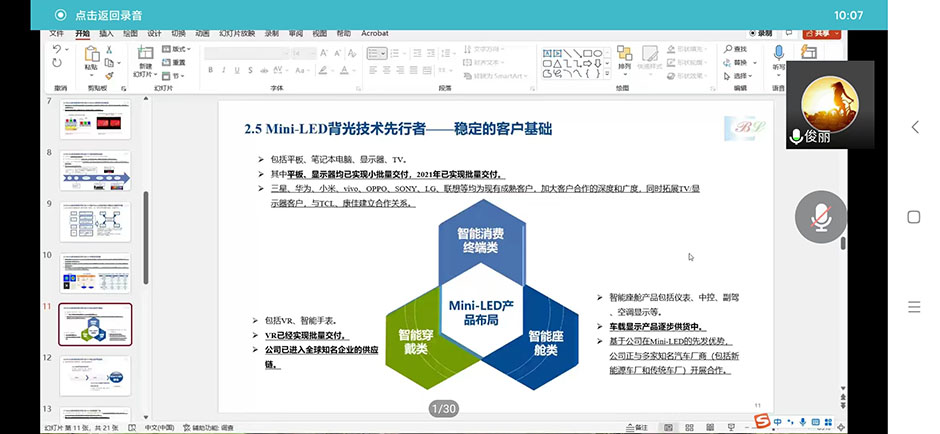The image size is (940, 434).
Task: Click the Clear Formatting icon
Action: [x=350, y=53]
